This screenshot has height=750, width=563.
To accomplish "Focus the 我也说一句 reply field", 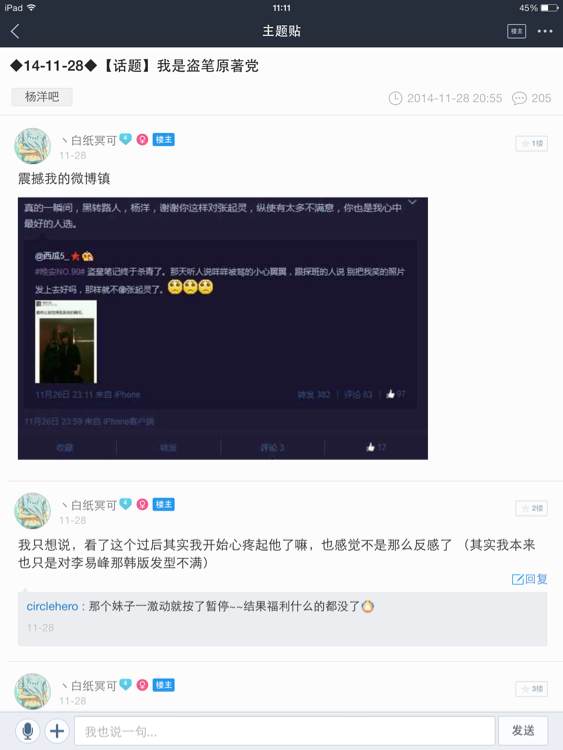I will [x=285, y=731].
